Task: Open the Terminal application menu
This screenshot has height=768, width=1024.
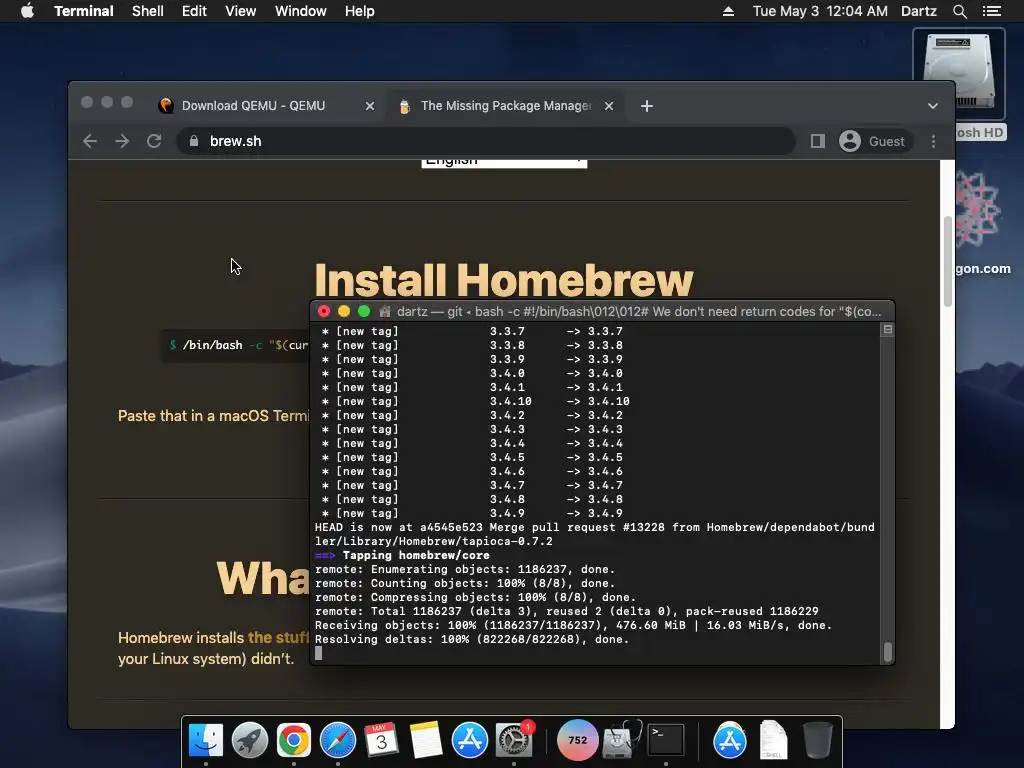Action: (x=84, y=11)
